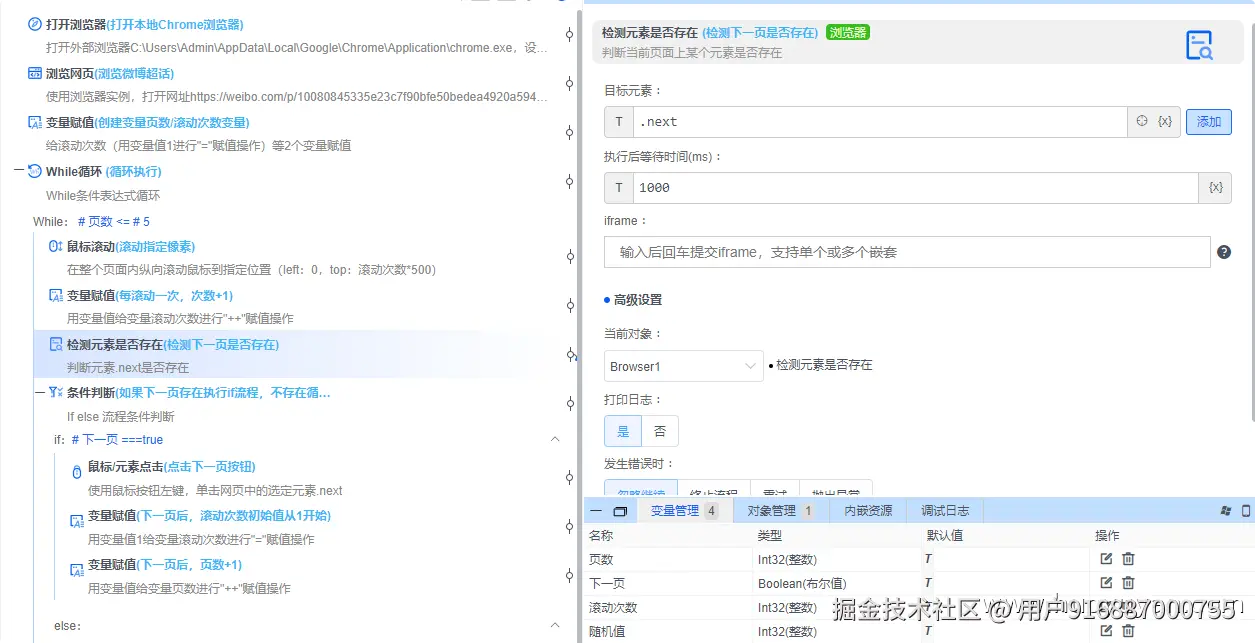Click the 添加 button

(x=1209, y=122)
